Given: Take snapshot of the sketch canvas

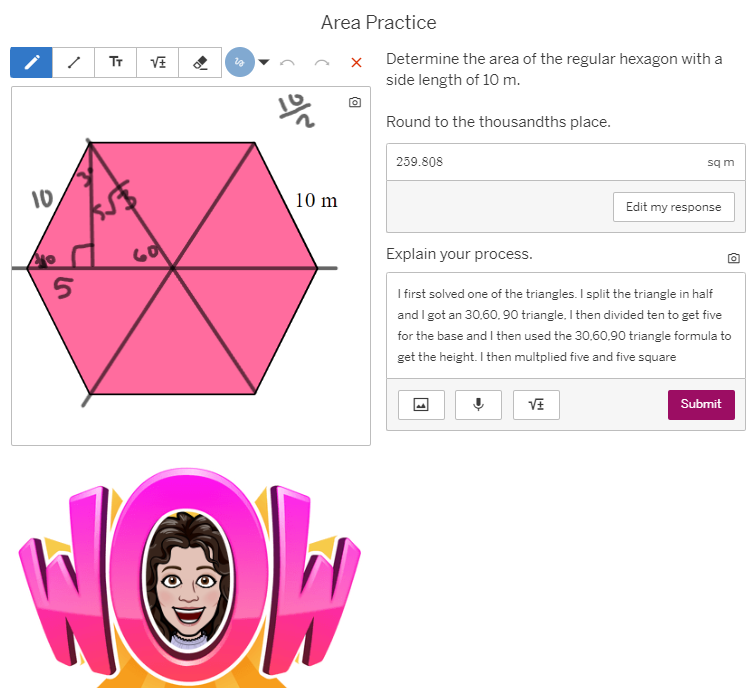Looking at the screenshot, I should [x=355, y=102].
